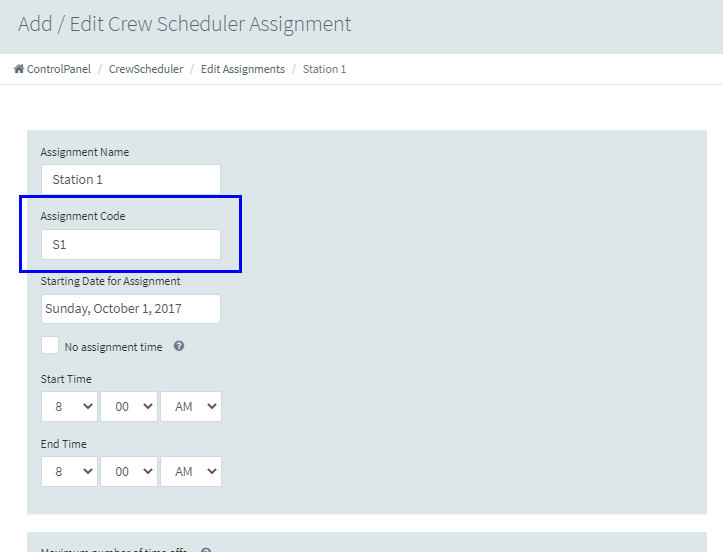The width and height of the screenshot is (723, 552).
Task: Open Edit Assignments breadcrumb link
Action: (x=243, y=69)
